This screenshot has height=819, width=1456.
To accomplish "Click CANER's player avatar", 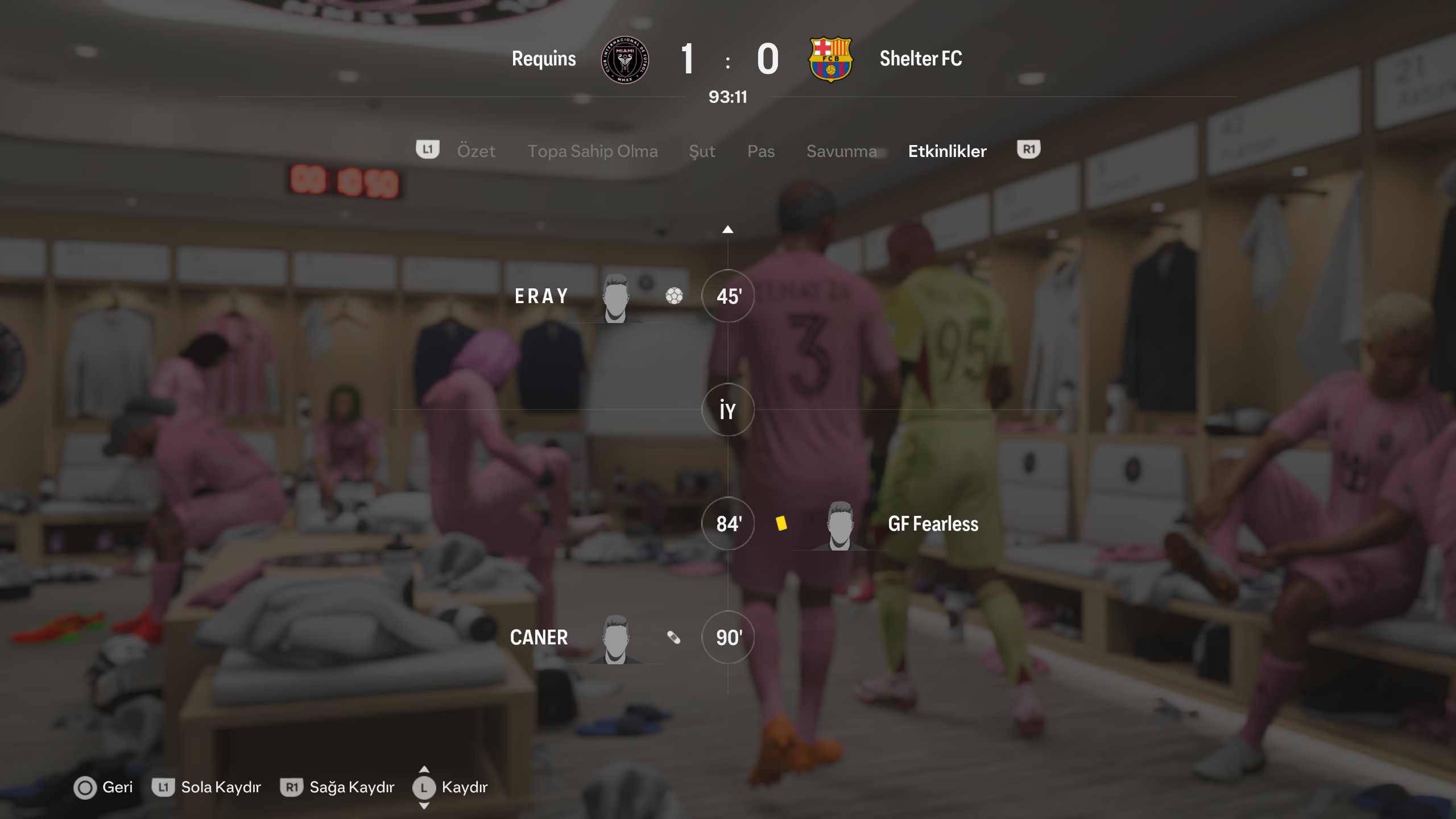I will tap(616, 639).
